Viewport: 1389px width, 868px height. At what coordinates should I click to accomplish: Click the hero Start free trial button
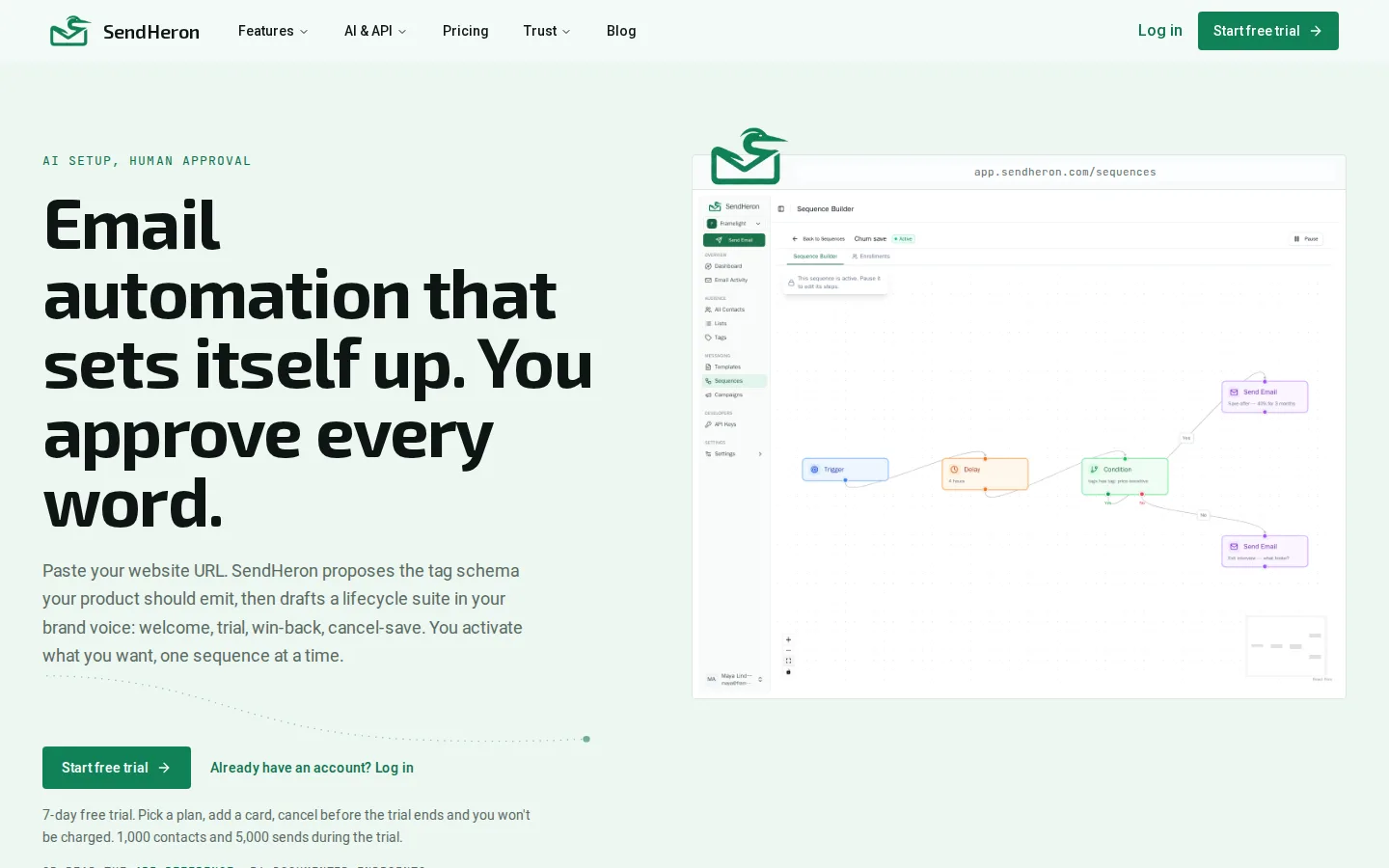coord(117,768)
